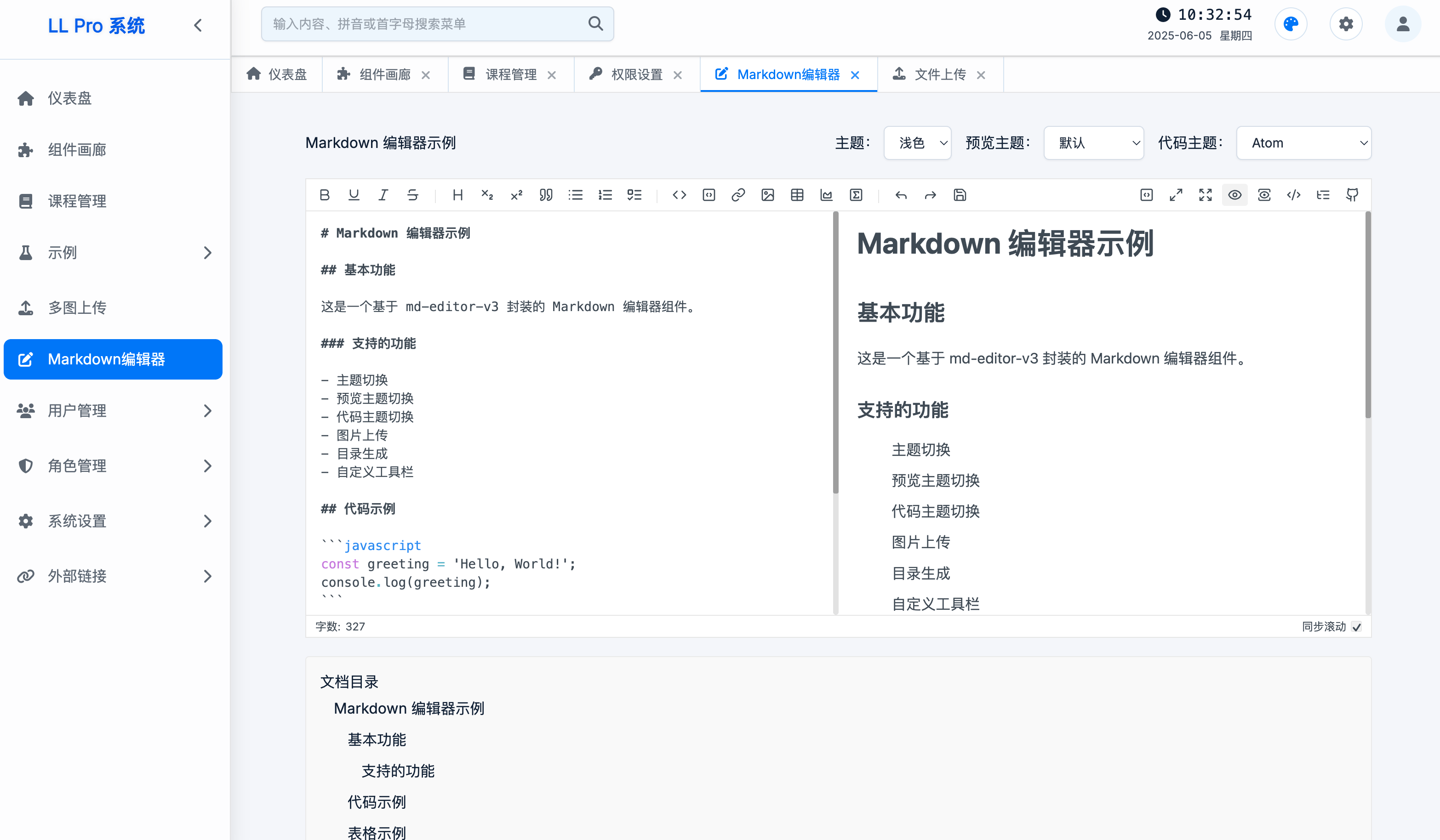
Task: Insert inline code with <> icon
Action: 680,195
